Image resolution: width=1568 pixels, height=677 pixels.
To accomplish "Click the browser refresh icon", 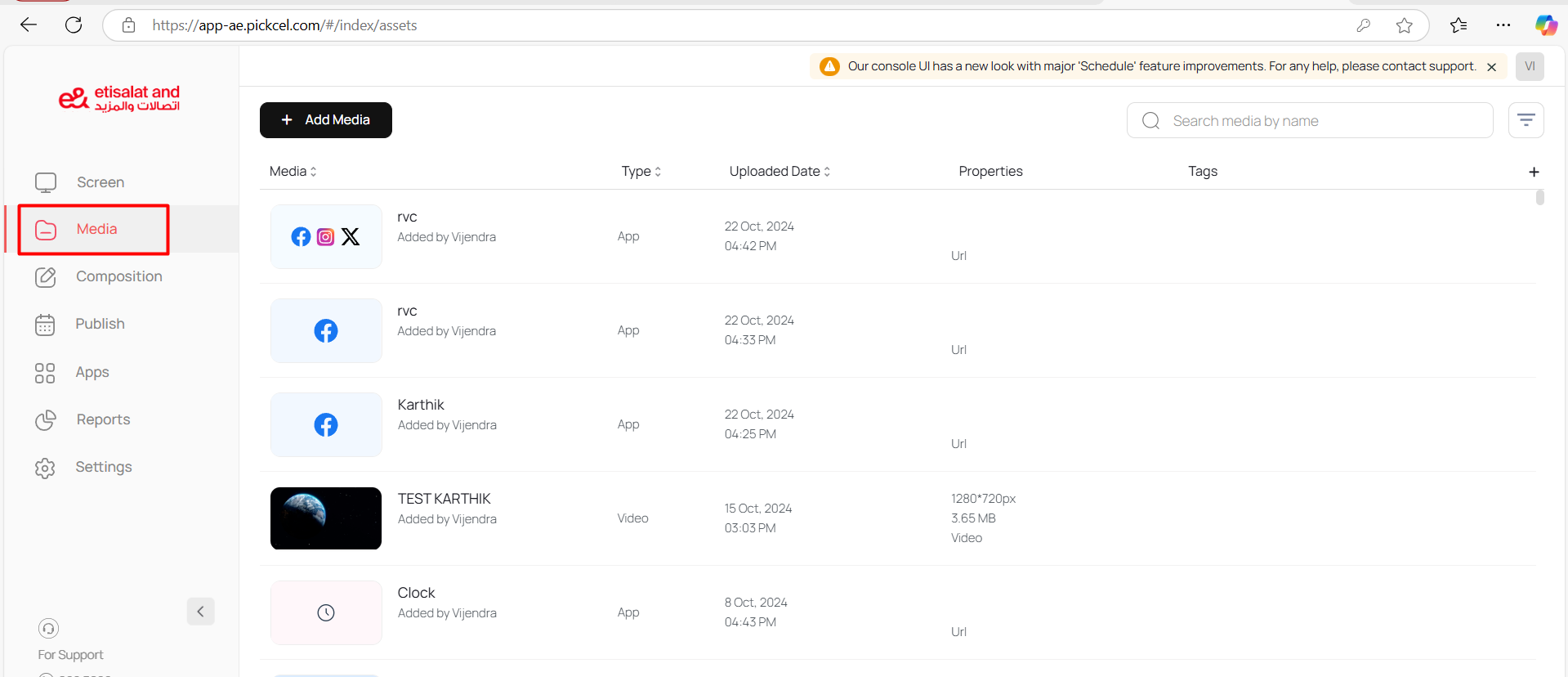I will pos(74,25).
